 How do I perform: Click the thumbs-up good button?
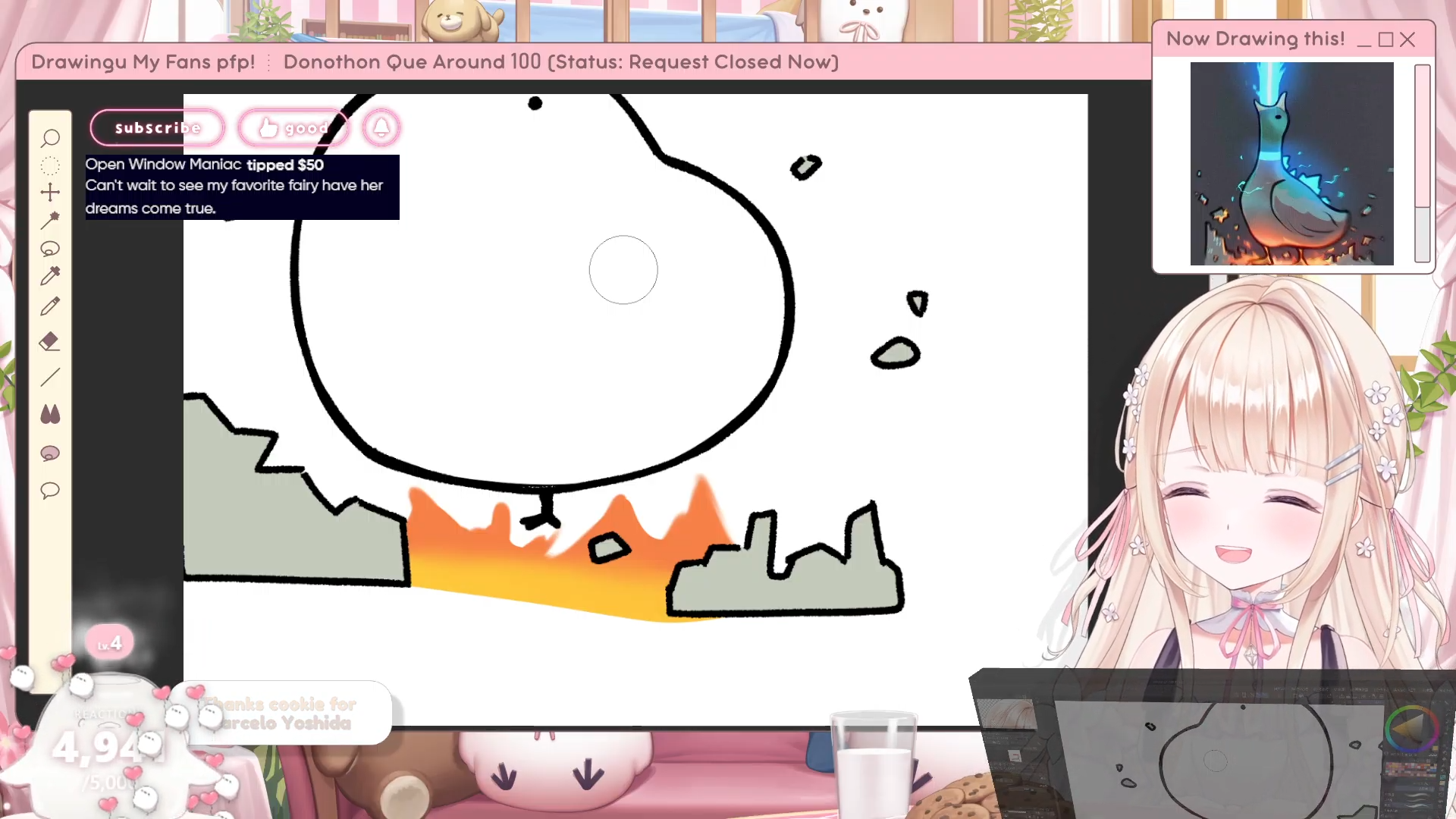[x=293, y=128]
